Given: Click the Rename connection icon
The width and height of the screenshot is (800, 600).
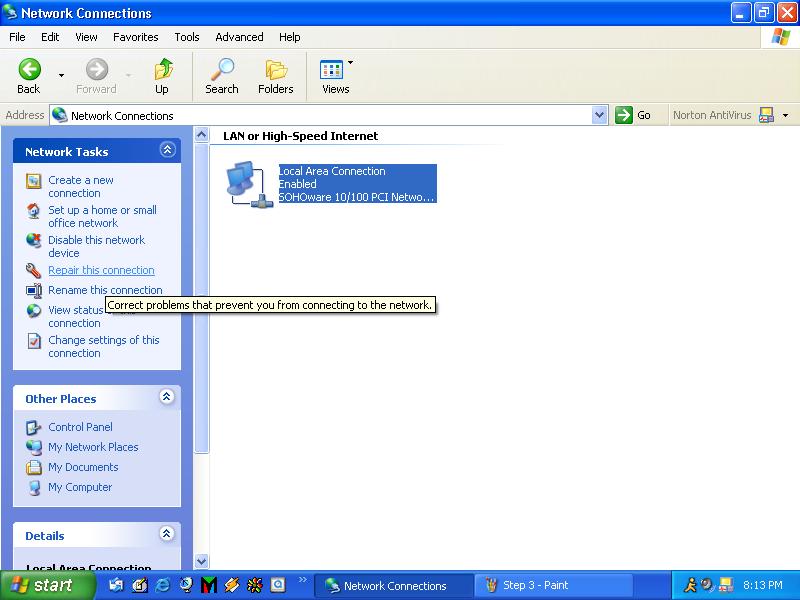Looking at the screenshot, I should click(x=34, y=290).
